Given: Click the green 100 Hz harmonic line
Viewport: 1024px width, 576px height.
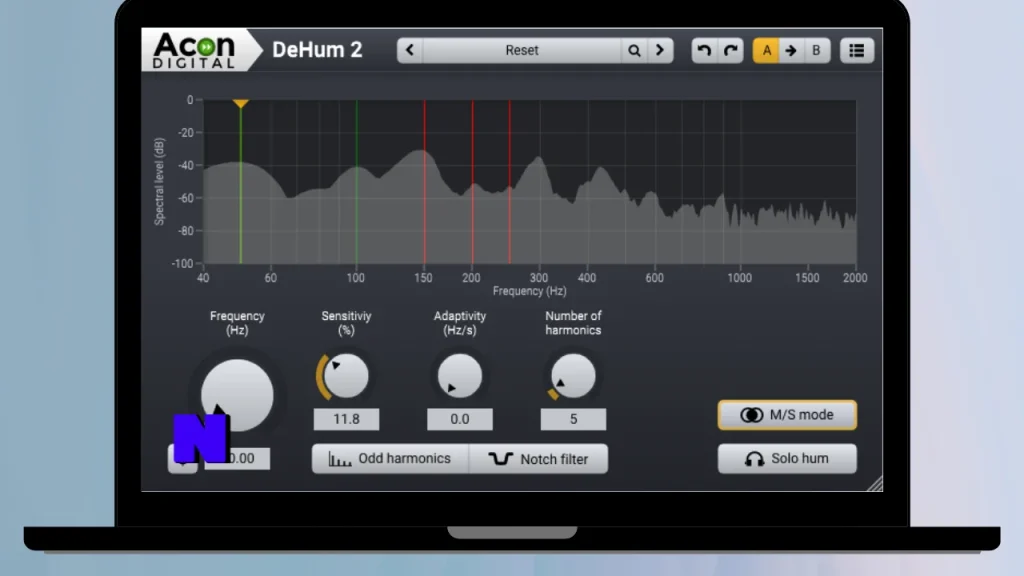Looking at the screenshot, I should click(x=356, y=182).
